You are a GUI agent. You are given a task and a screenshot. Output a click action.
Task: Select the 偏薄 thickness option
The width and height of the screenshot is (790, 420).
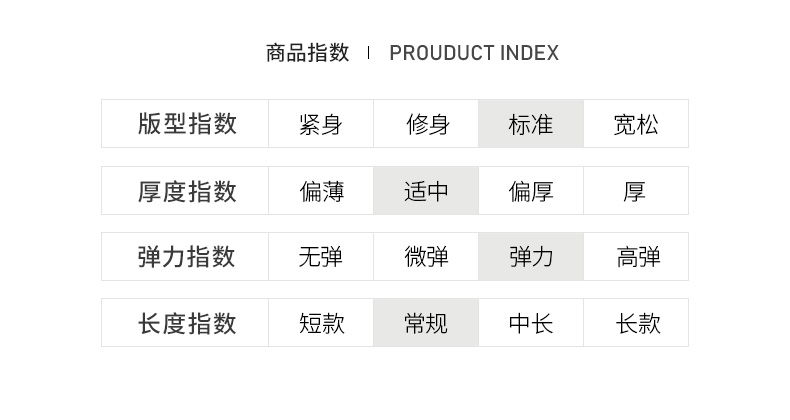pos(320,191)
